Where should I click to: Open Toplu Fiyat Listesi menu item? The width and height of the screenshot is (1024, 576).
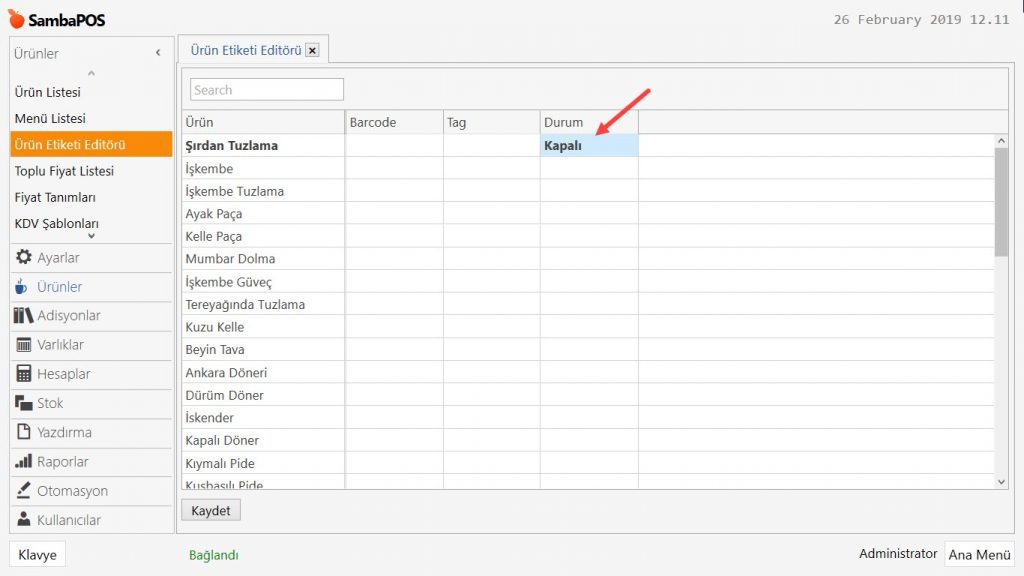64,171
